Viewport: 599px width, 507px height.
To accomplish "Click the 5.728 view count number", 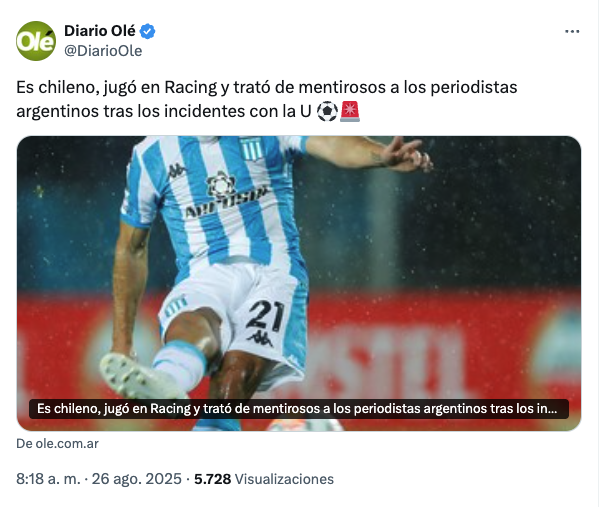I will pos(212,479).
